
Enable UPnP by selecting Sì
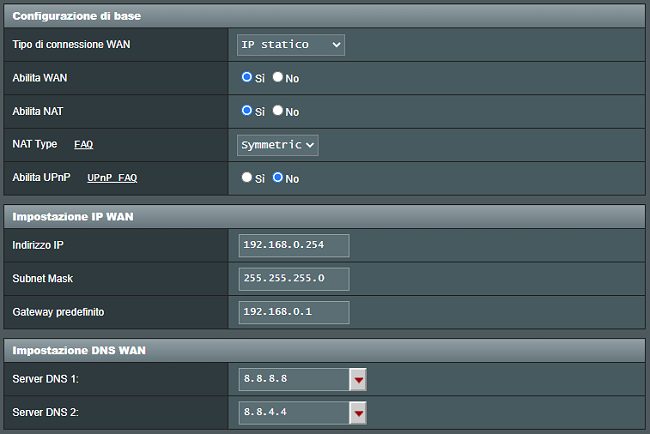(247, 177)
